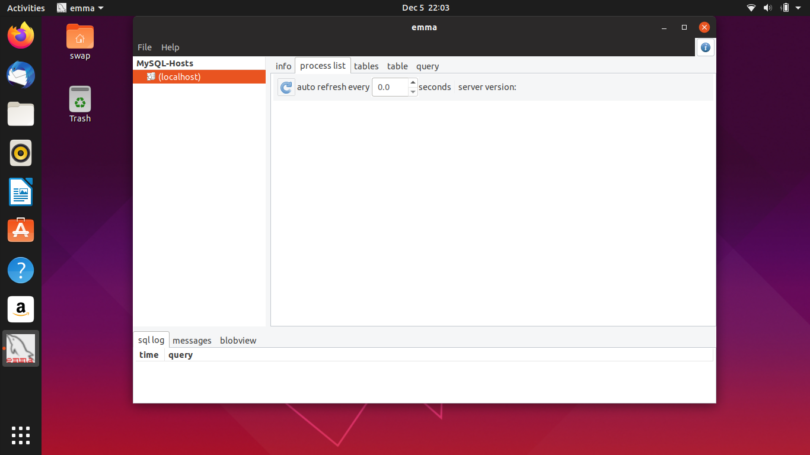
Task: Decrease auto refresh seconds with down arrow
Action: point(412,91)
